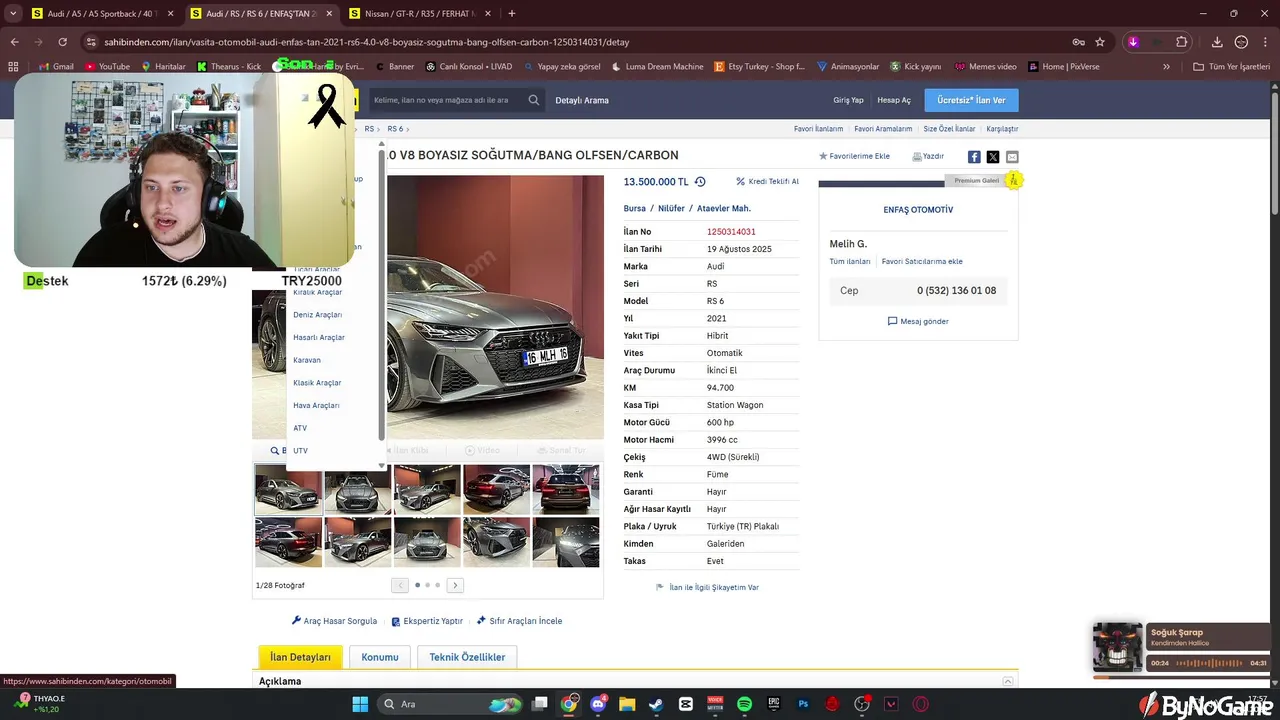Open YouTube bookmark
This screenshot has width=1280, height=720.
[107, 67]
